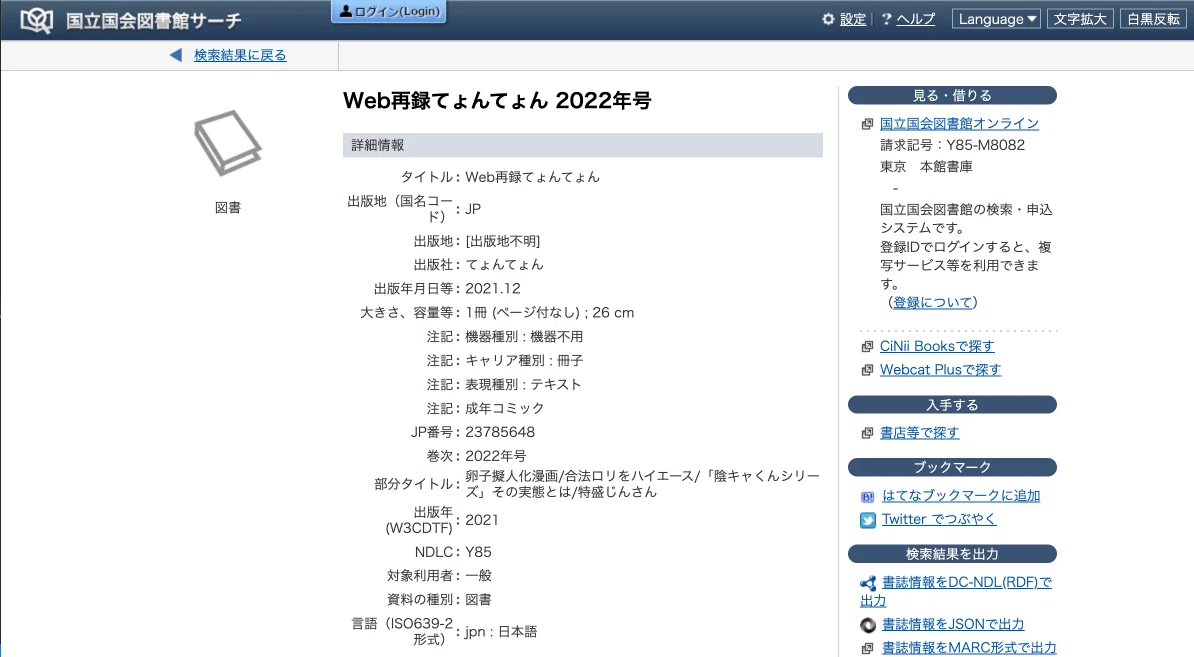The image size is (1194, 657).
Task: Click the 出版年月日等 value 2021.12
Action: pyautogui.click(x=493, y=289)
